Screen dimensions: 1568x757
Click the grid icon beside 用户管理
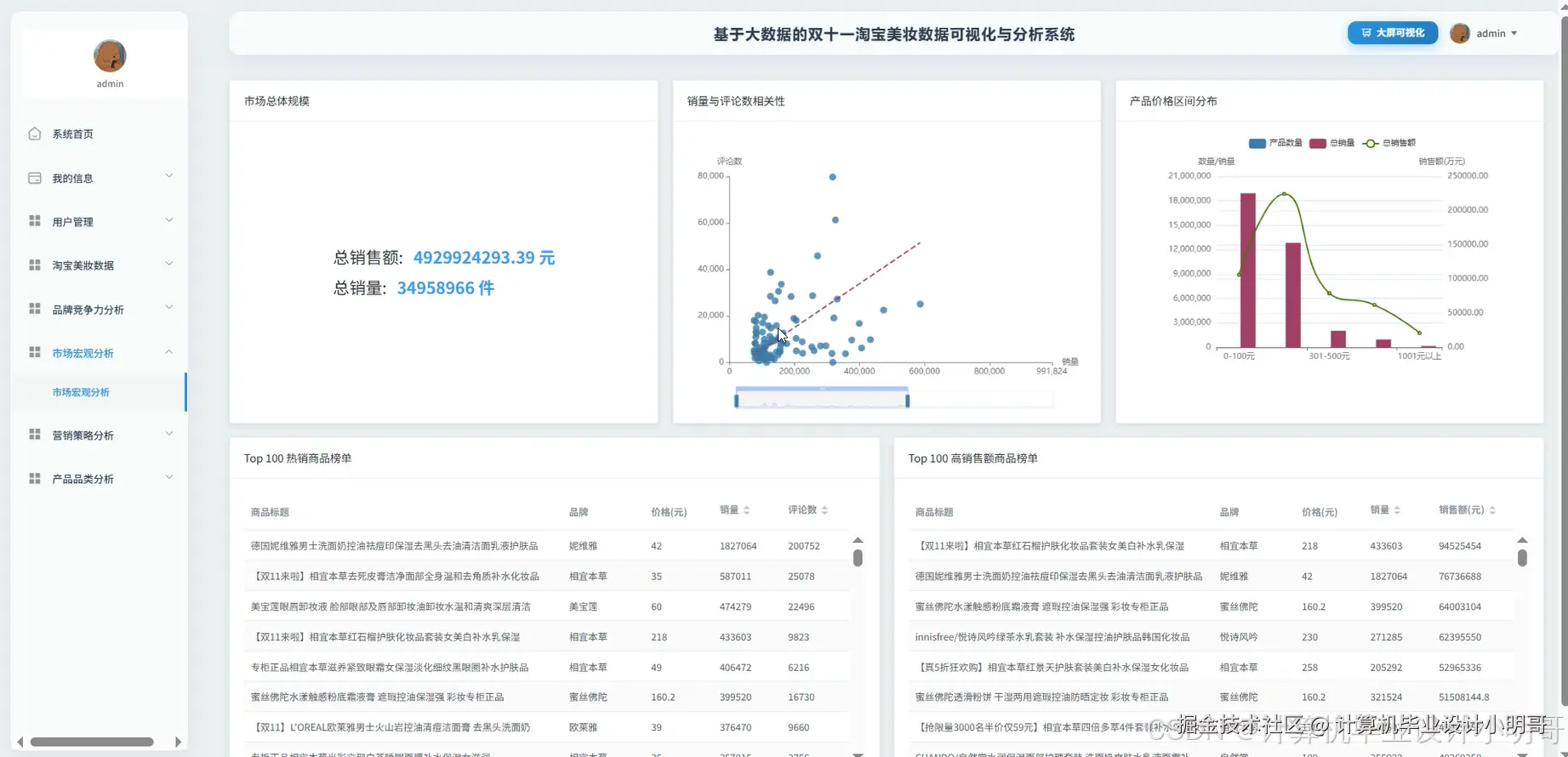tap(35, 221)
